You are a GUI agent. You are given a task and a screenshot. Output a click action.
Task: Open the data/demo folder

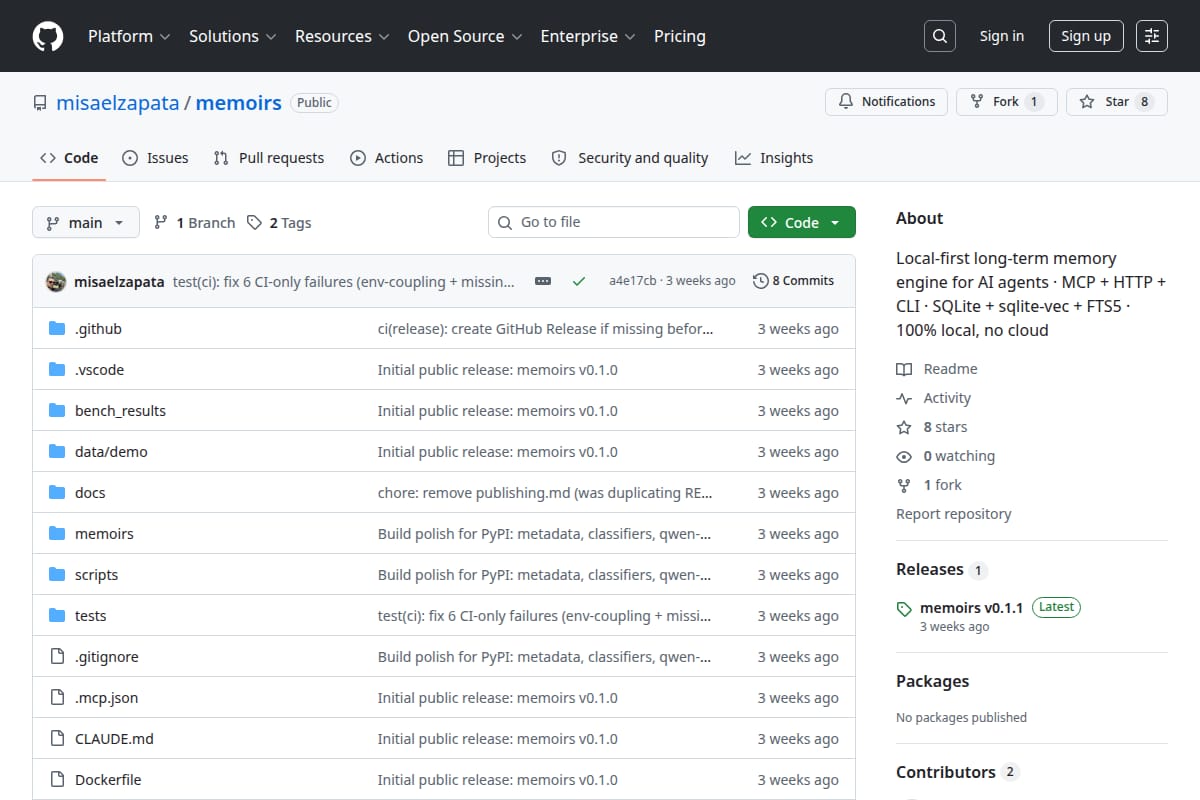tap(111, 451)
